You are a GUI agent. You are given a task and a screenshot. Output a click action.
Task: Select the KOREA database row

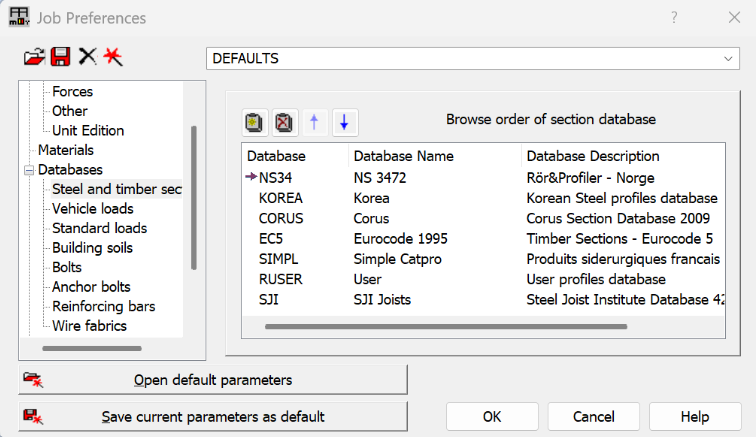pos(484,198)
